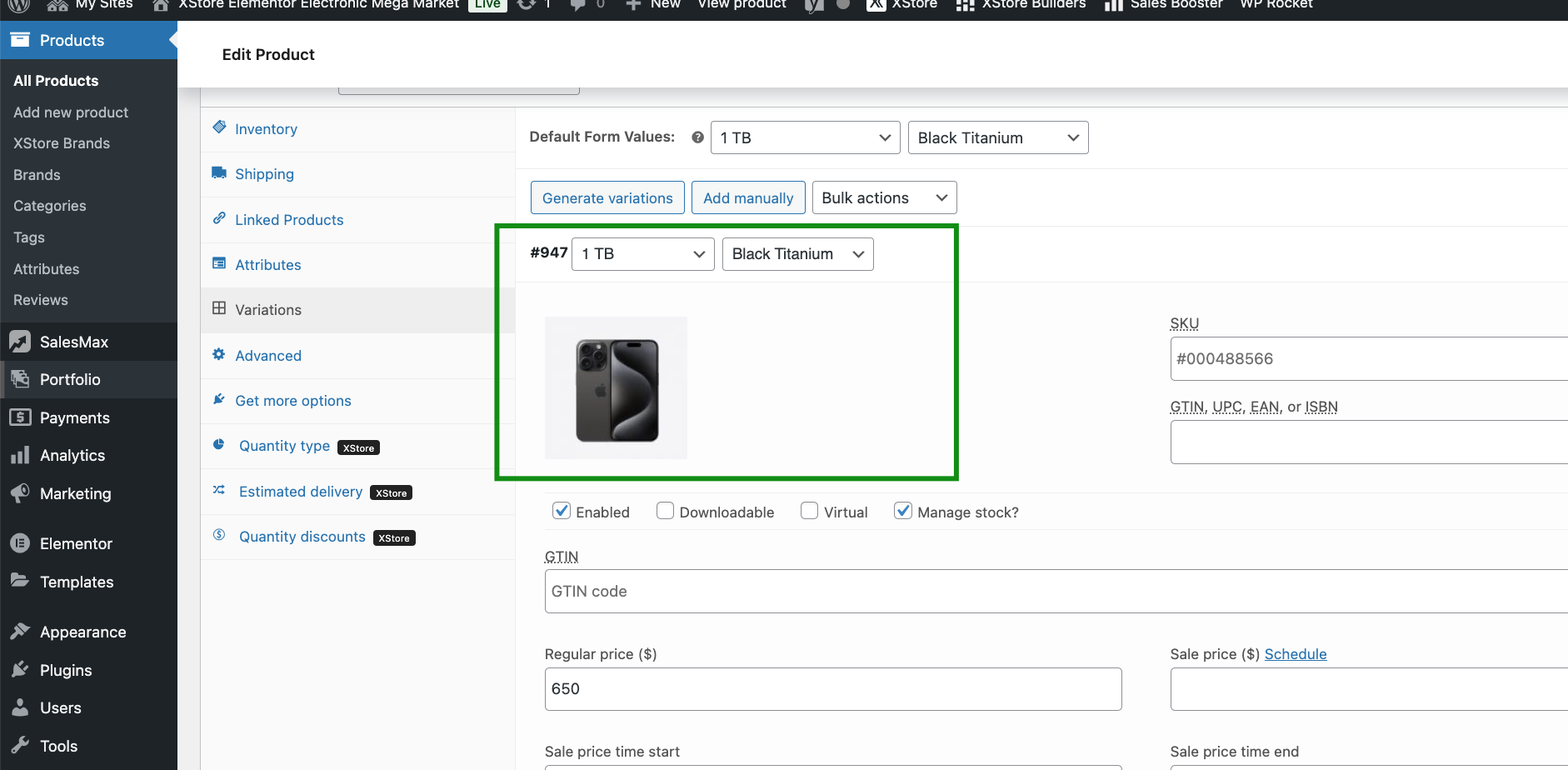
Task: Click the Get more options plugin icon
Action: [219, 399]
